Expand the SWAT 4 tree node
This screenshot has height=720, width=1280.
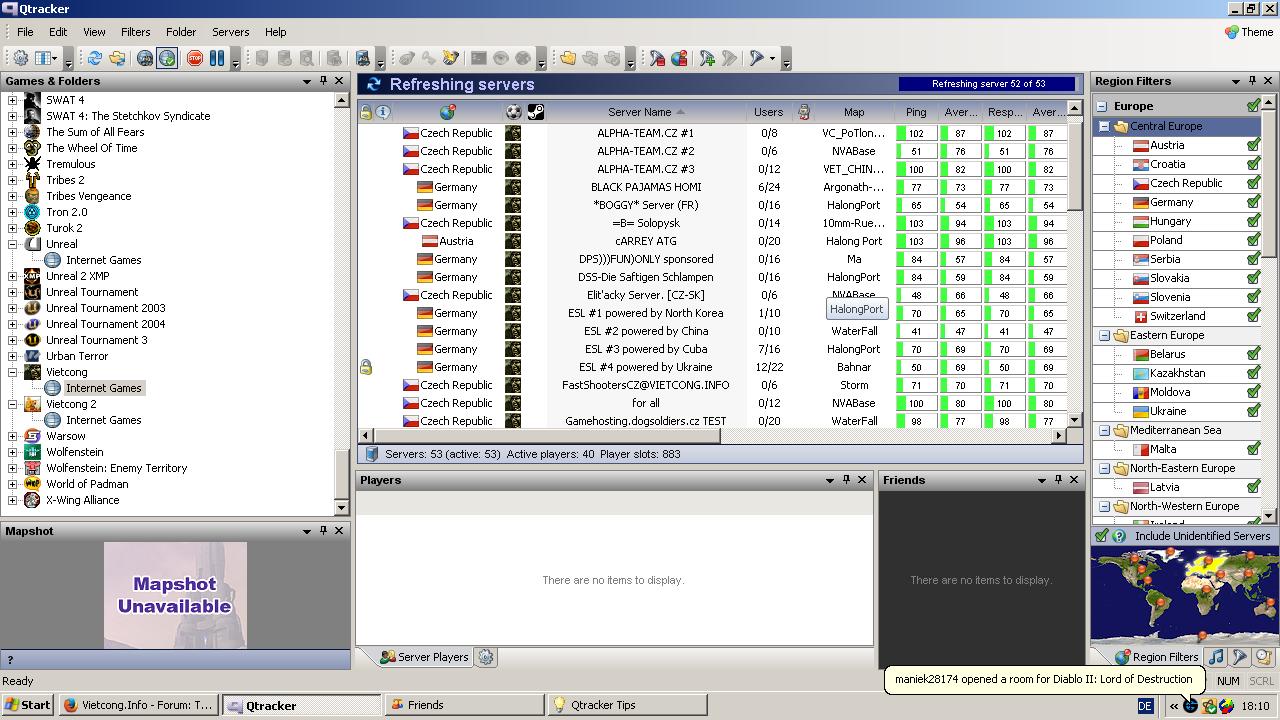(x=13, y=100)
